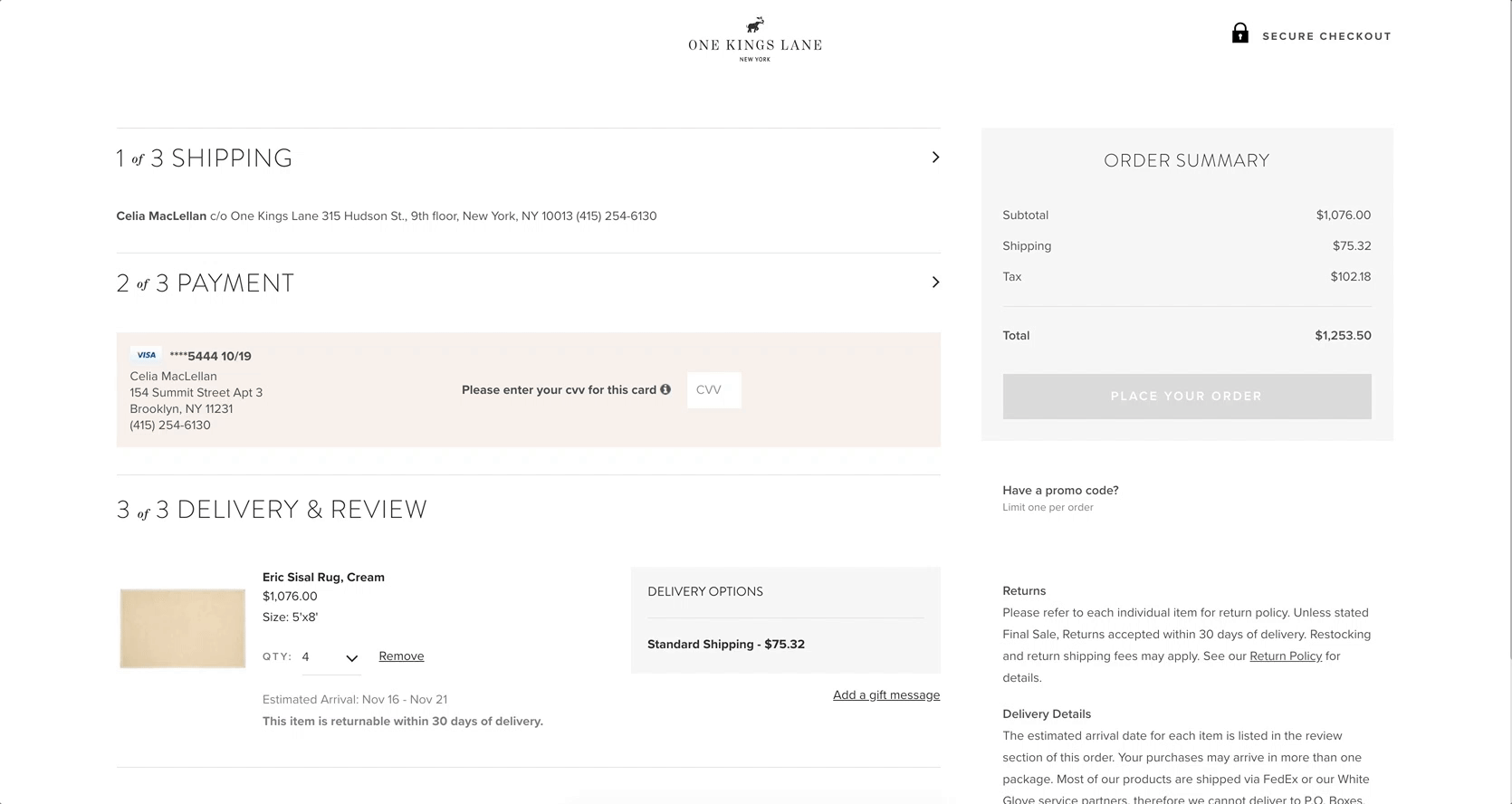Click the shipping address line for Celia MacLellan

click(x=387, y=215)
